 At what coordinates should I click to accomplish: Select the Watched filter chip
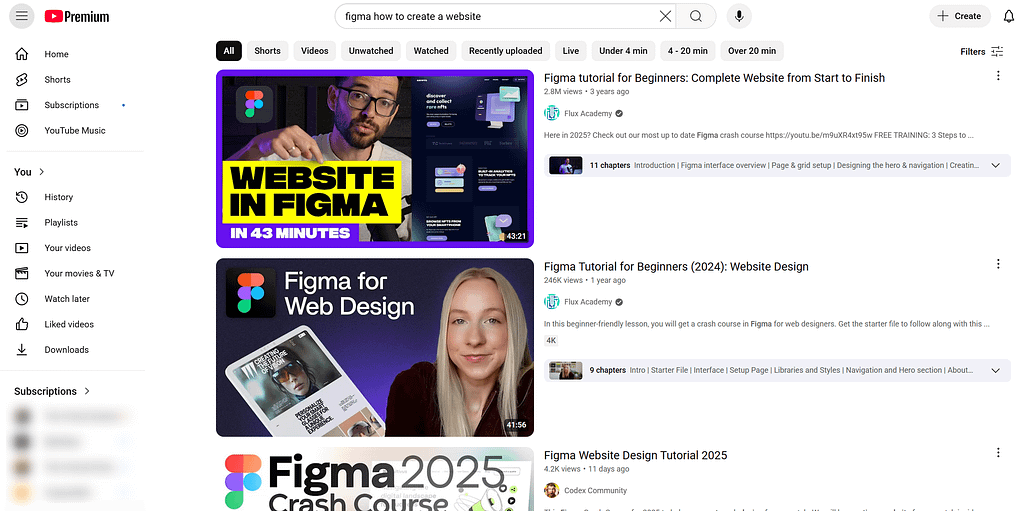(x=431, y=51)
